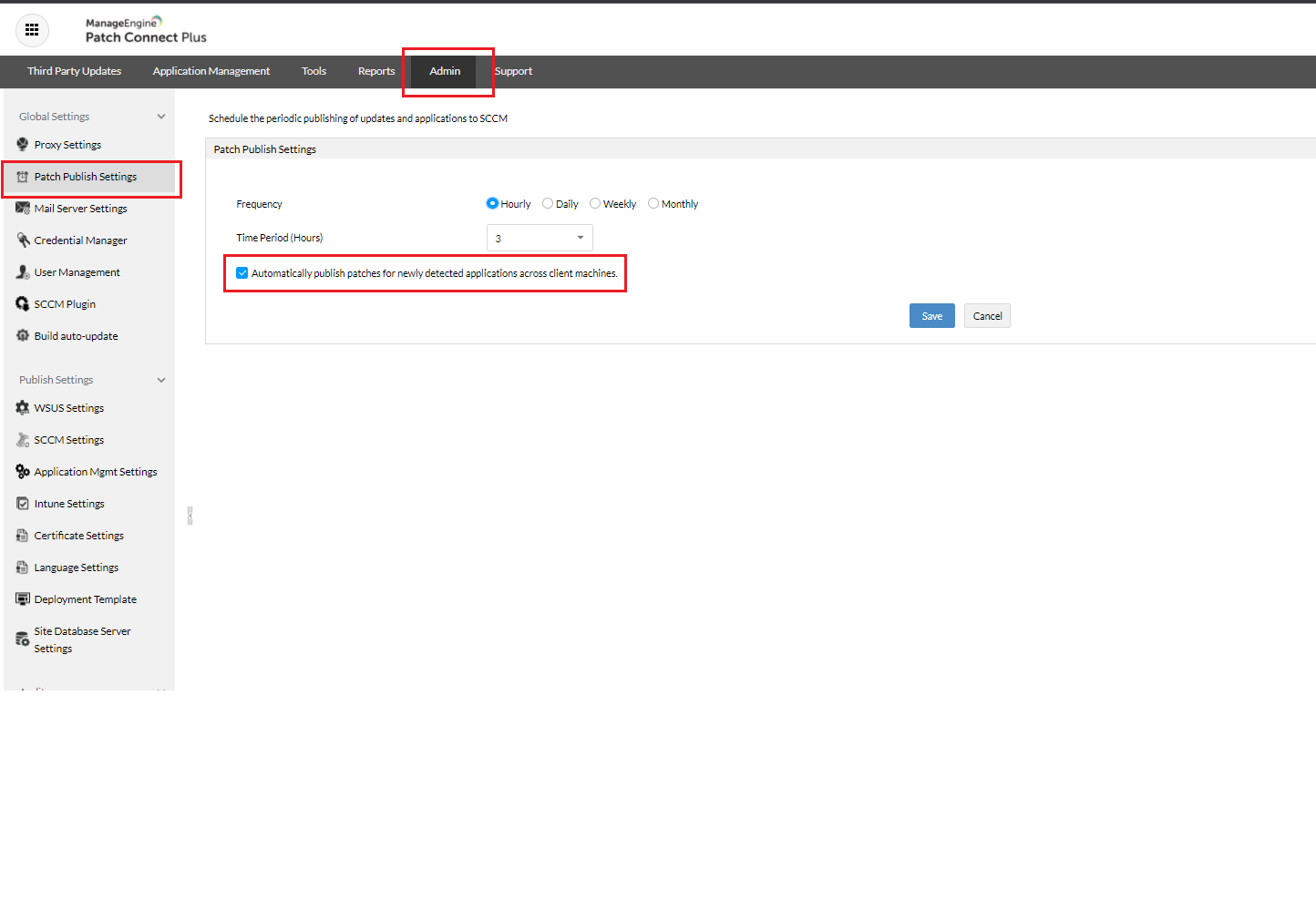Click the WSUS Settings gear icon
Viewport: 1316px width, 900px height.
(23, 408)
